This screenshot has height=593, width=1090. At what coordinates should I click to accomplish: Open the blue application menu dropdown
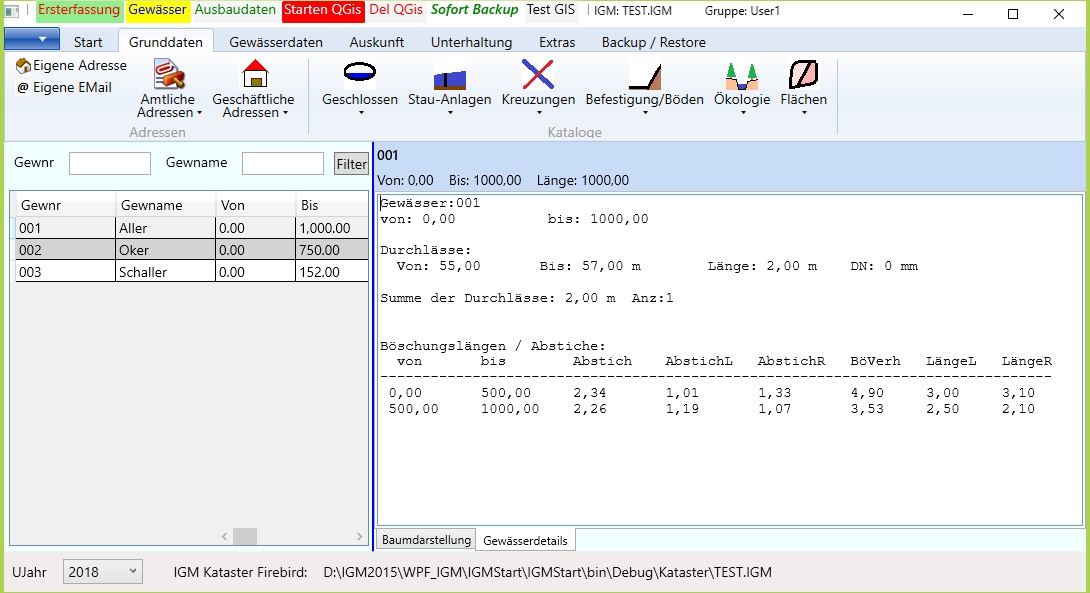pos(32,40)
